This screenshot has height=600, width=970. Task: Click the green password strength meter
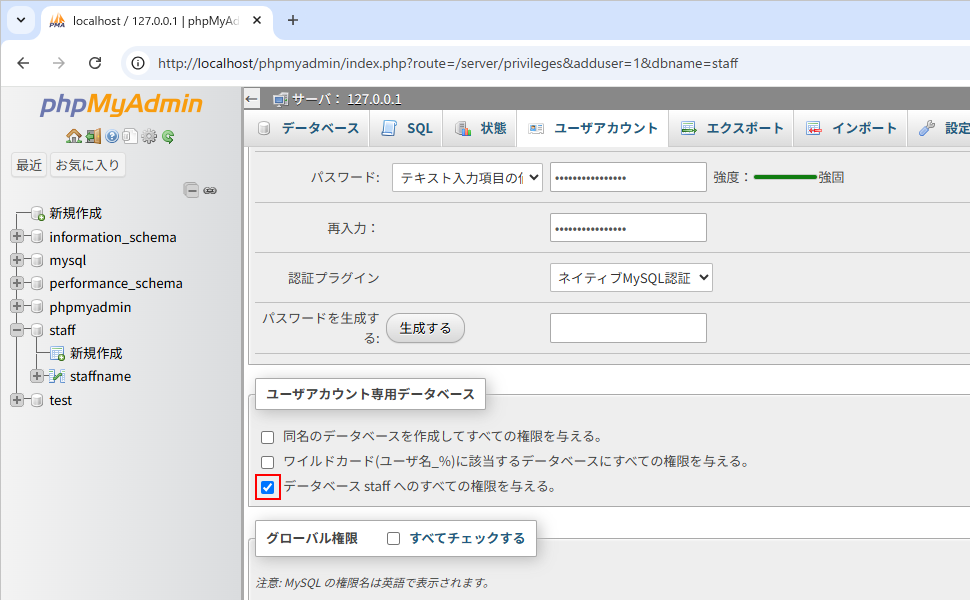click(786, 176)
